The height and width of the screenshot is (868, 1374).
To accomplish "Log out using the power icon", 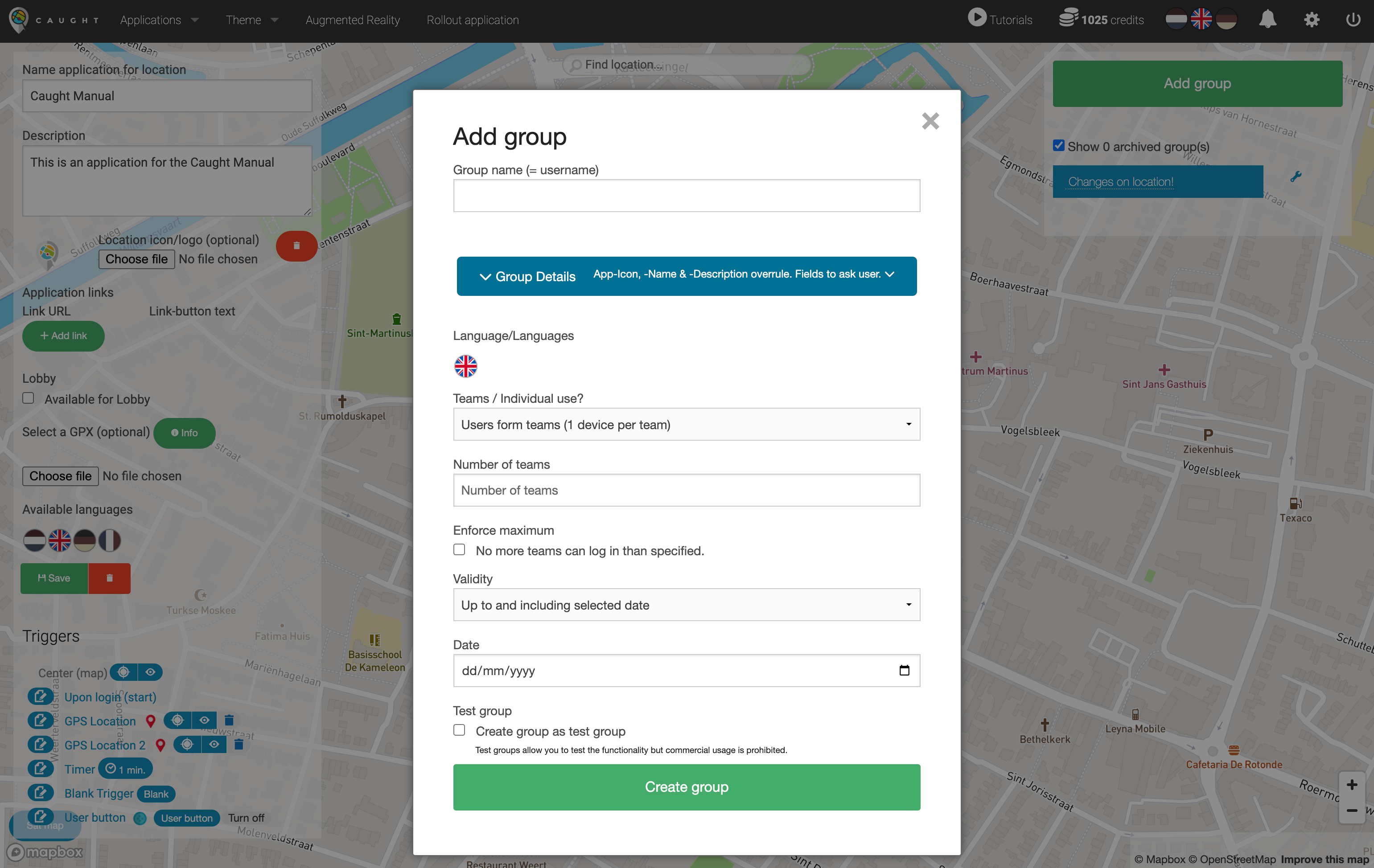I will [x=1353, y=19].
